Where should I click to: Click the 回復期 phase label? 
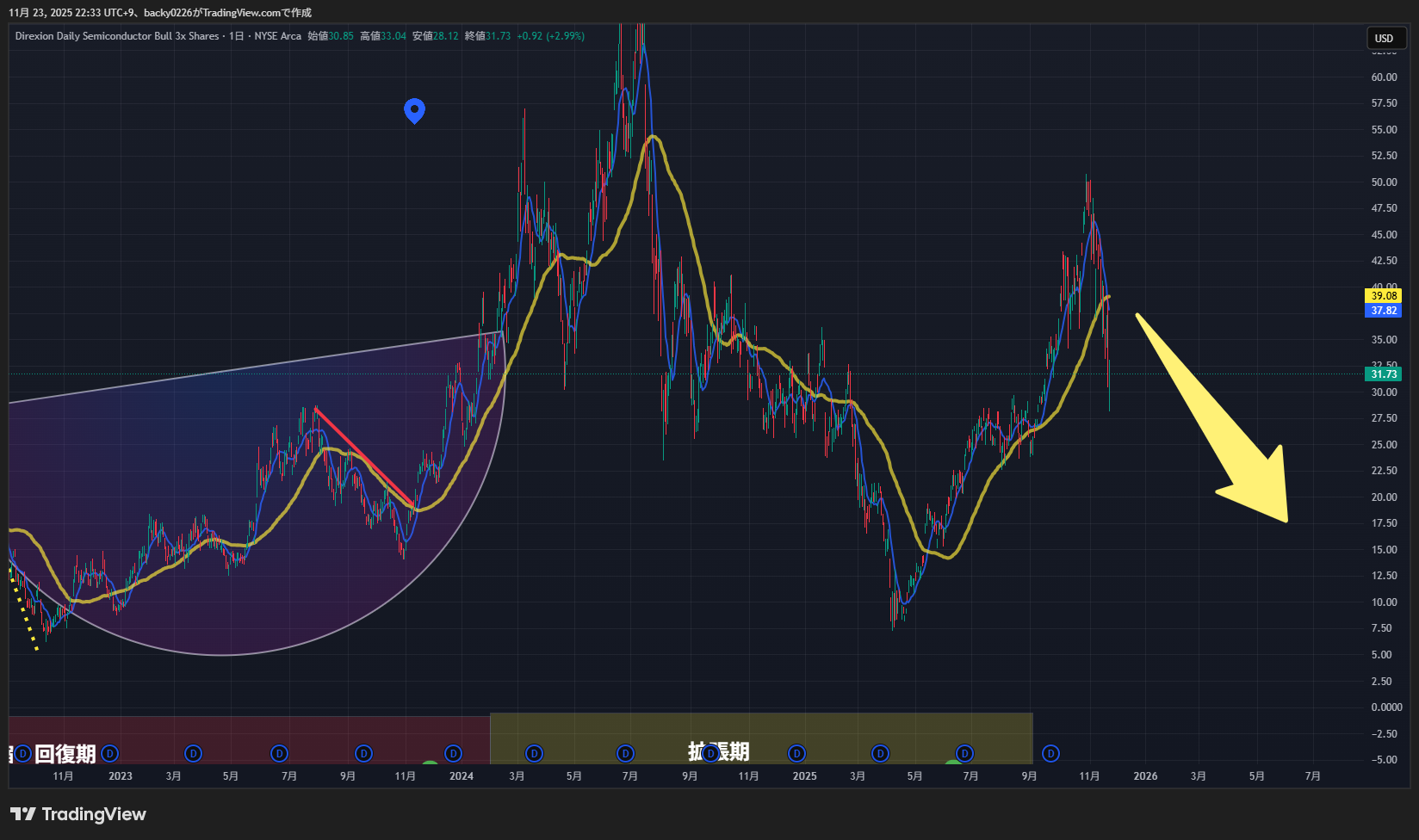point(65,754)
